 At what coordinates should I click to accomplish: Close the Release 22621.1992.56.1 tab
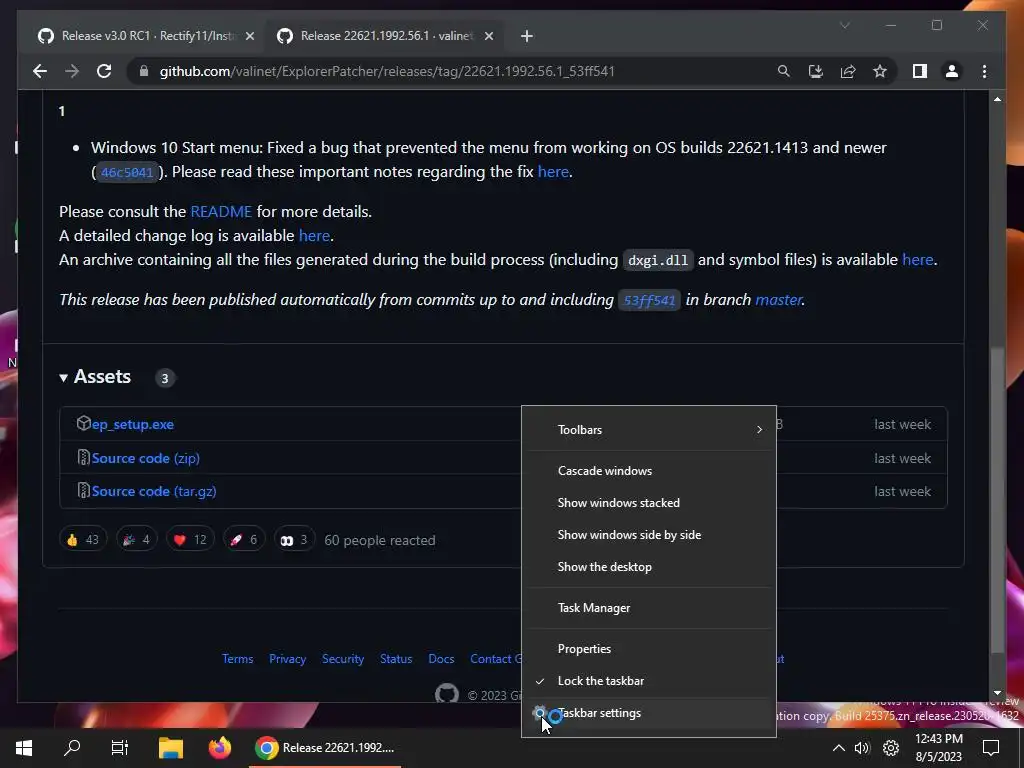click(488, 36)
